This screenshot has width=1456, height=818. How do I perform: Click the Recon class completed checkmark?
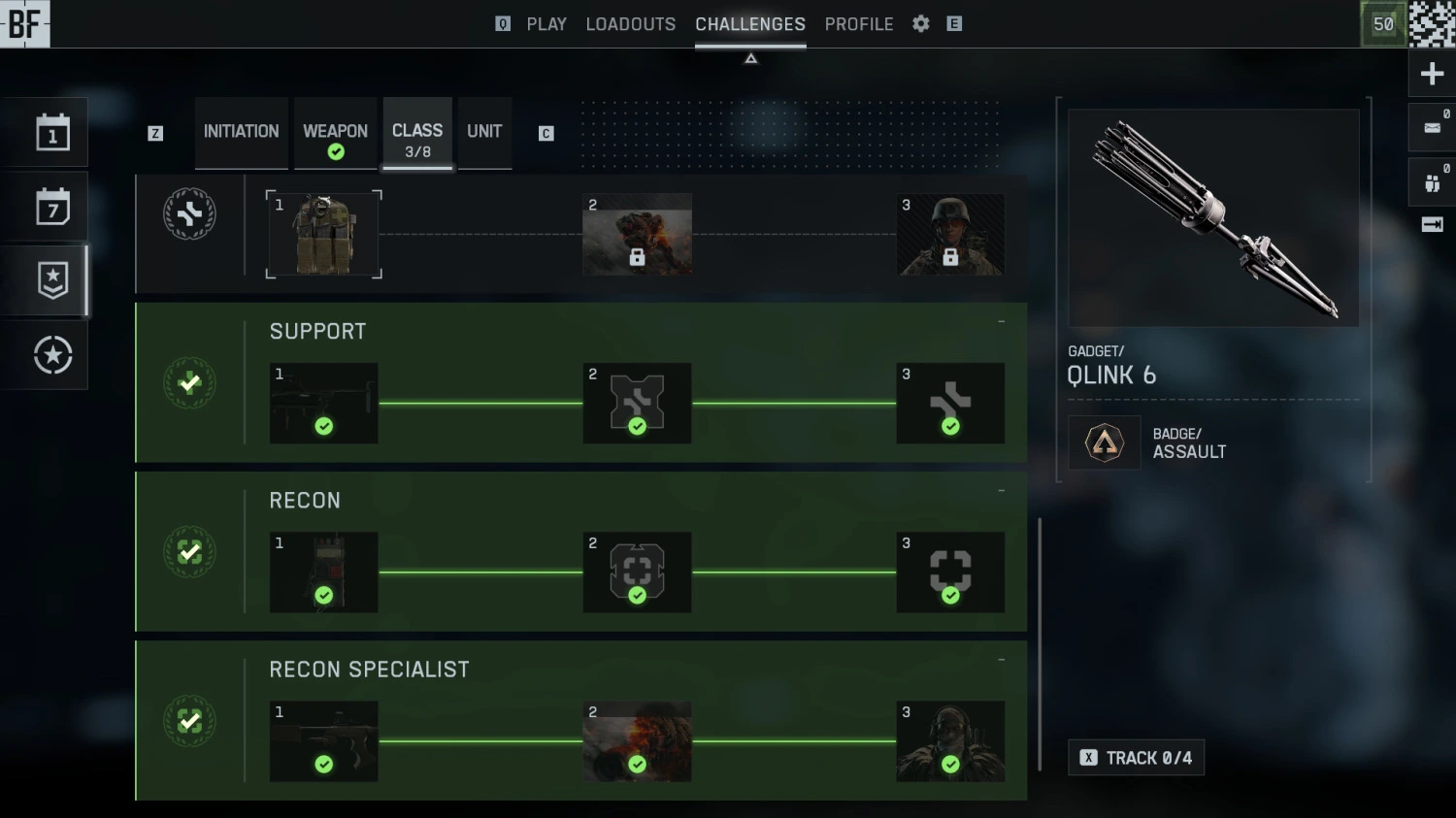tap(189, 552)
